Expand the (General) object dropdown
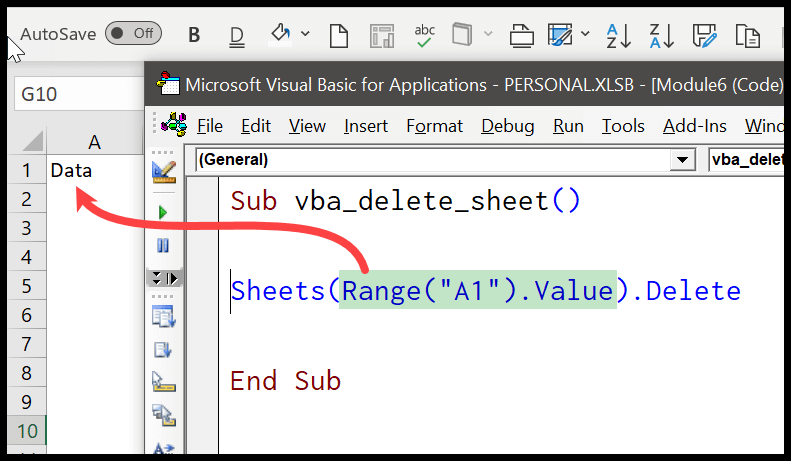 [x=684, y=160]
